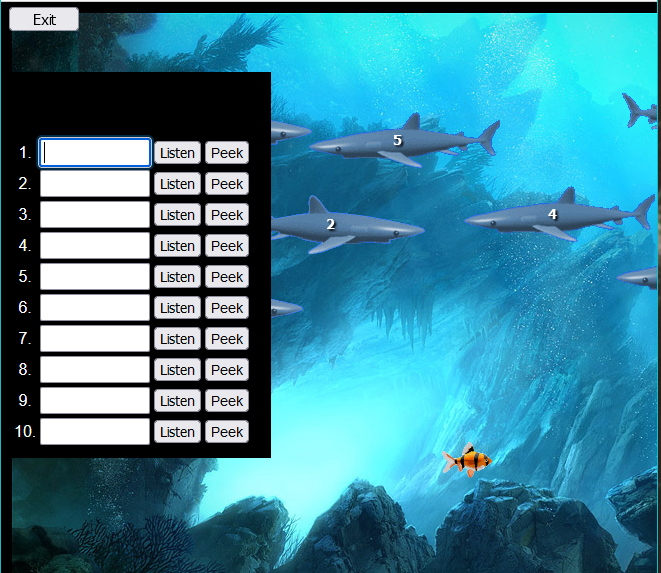Focus the answer field for row 2
The height and width of the screenshot is (573, 661).
(95, 183)
